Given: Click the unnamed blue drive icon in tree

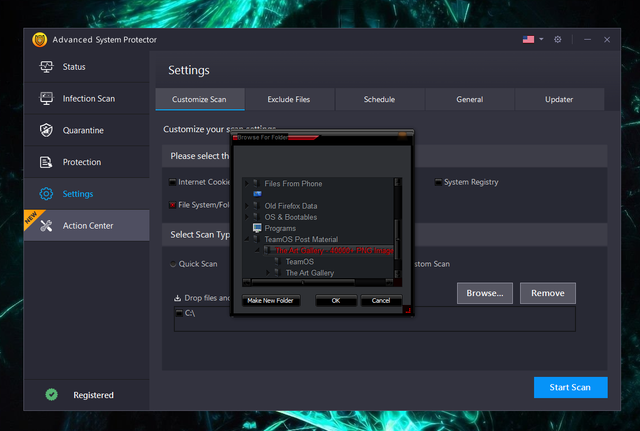Looking at the screenshot, I should 257,194.
